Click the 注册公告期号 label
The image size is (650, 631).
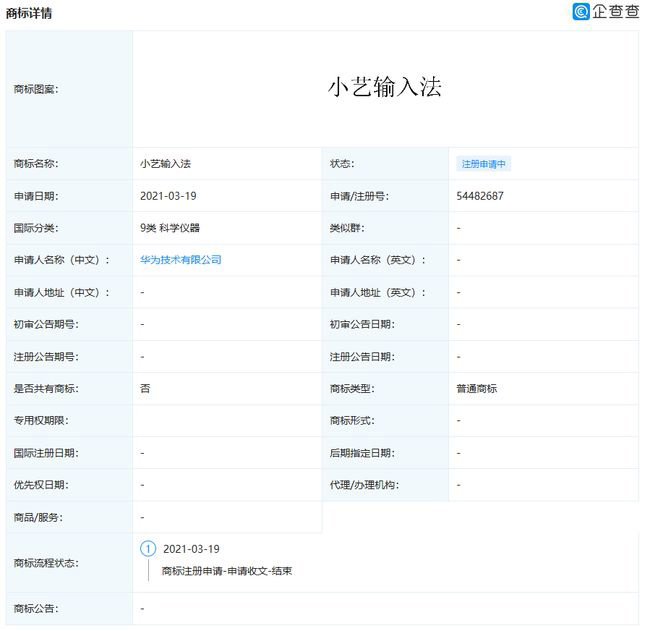46,357
